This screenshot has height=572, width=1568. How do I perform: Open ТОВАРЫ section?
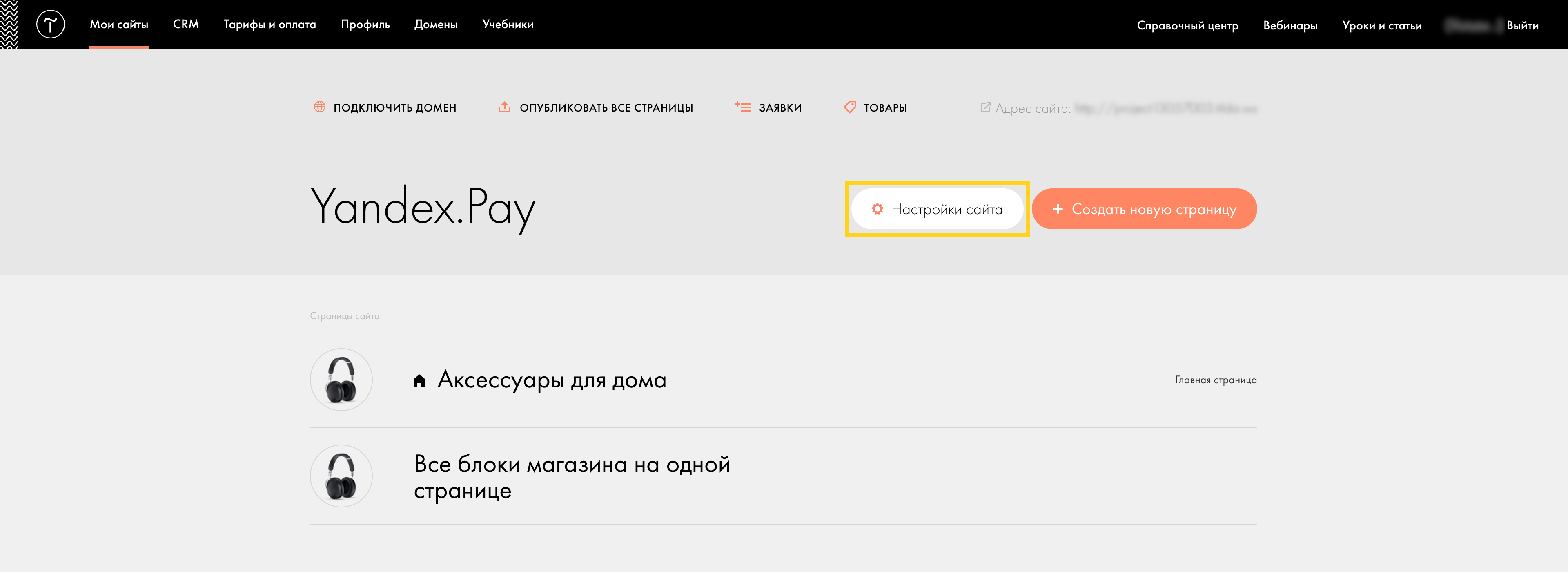tap(885, 108)
